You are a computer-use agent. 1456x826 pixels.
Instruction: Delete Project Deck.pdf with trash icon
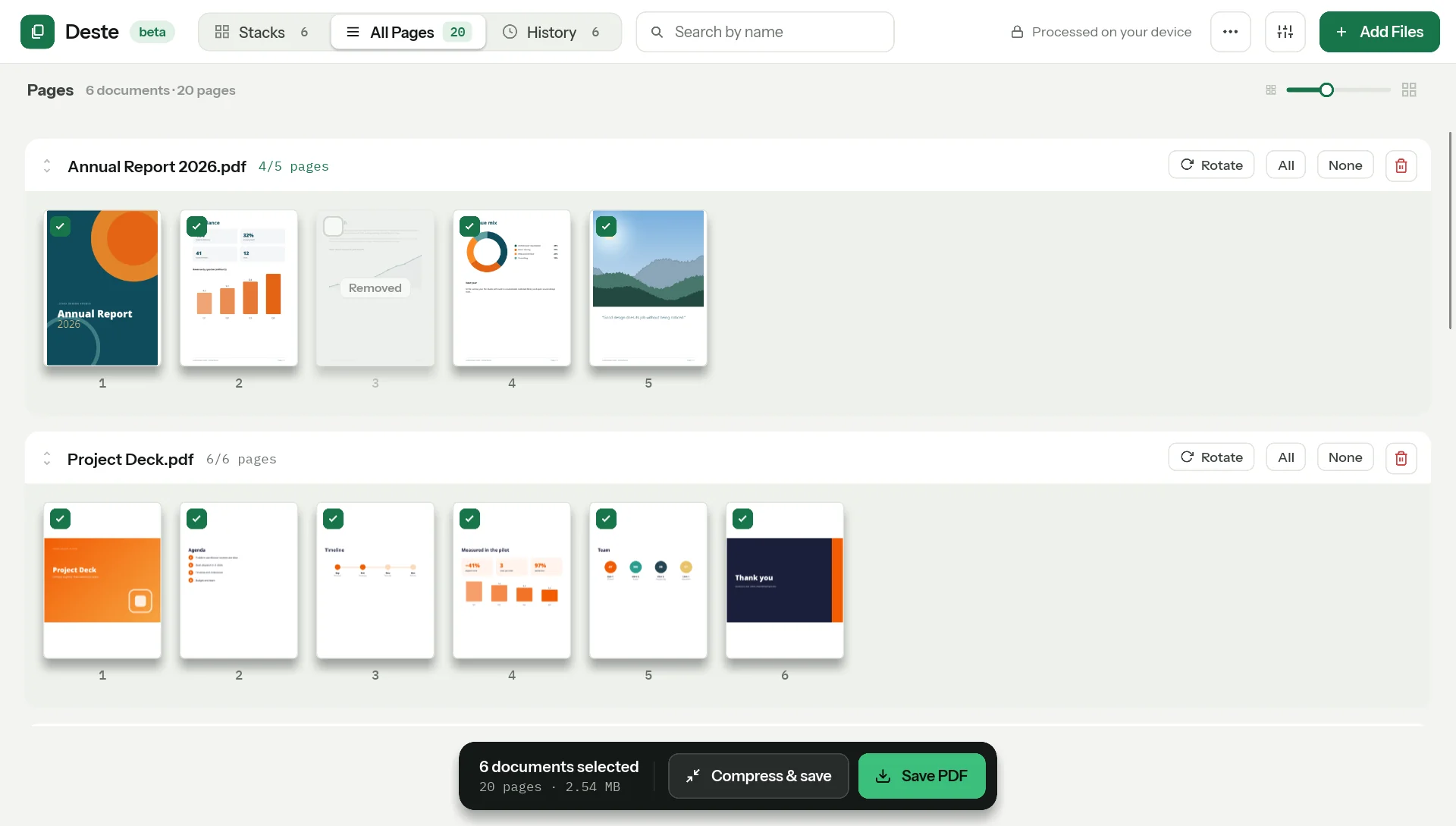click(x=1401, y=458)
